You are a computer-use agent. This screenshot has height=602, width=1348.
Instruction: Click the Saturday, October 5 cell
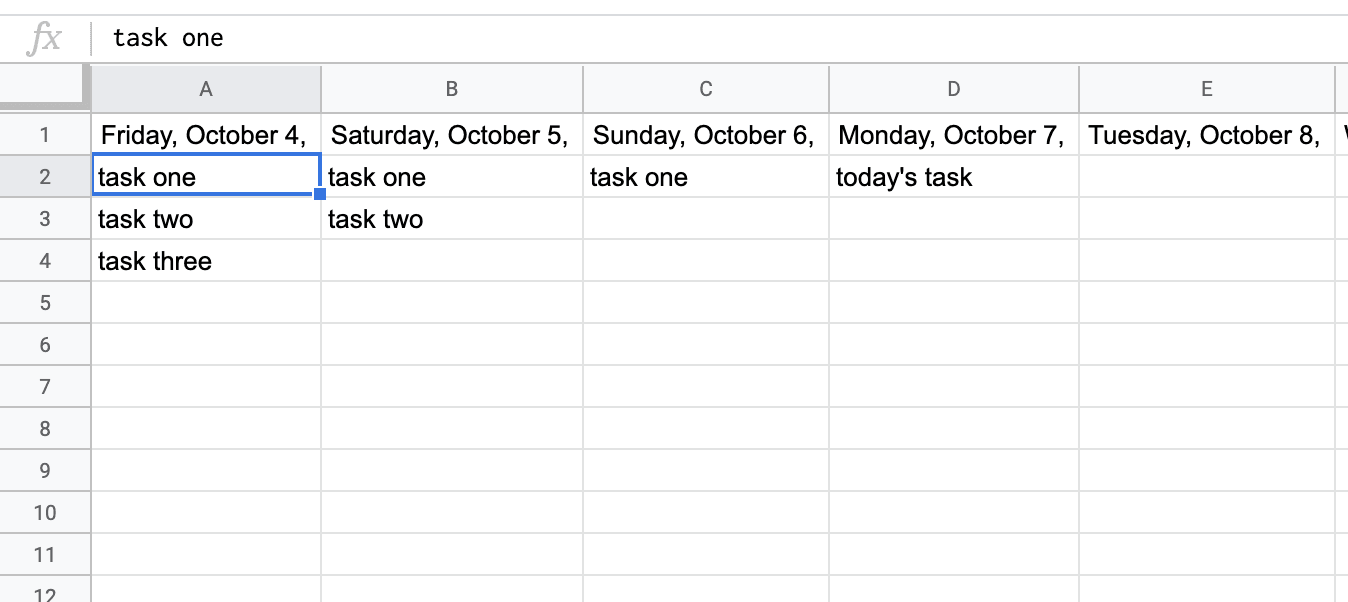coord(451,135)
